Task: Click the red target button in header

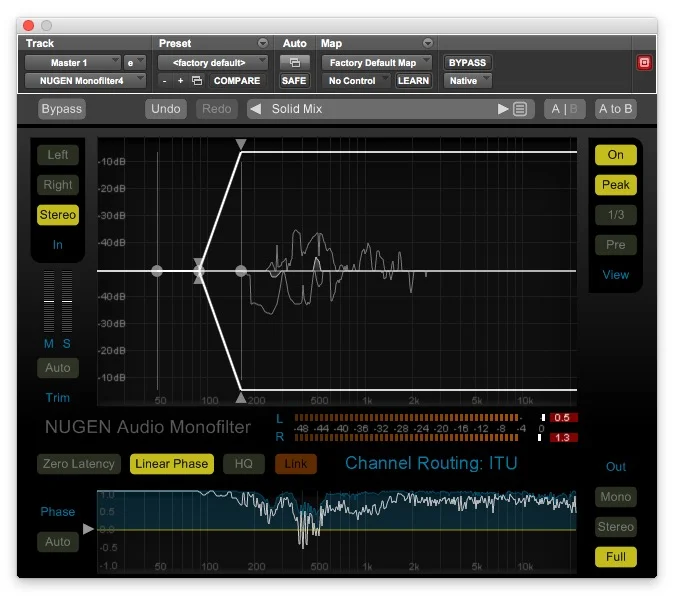Action: point(644,63)
